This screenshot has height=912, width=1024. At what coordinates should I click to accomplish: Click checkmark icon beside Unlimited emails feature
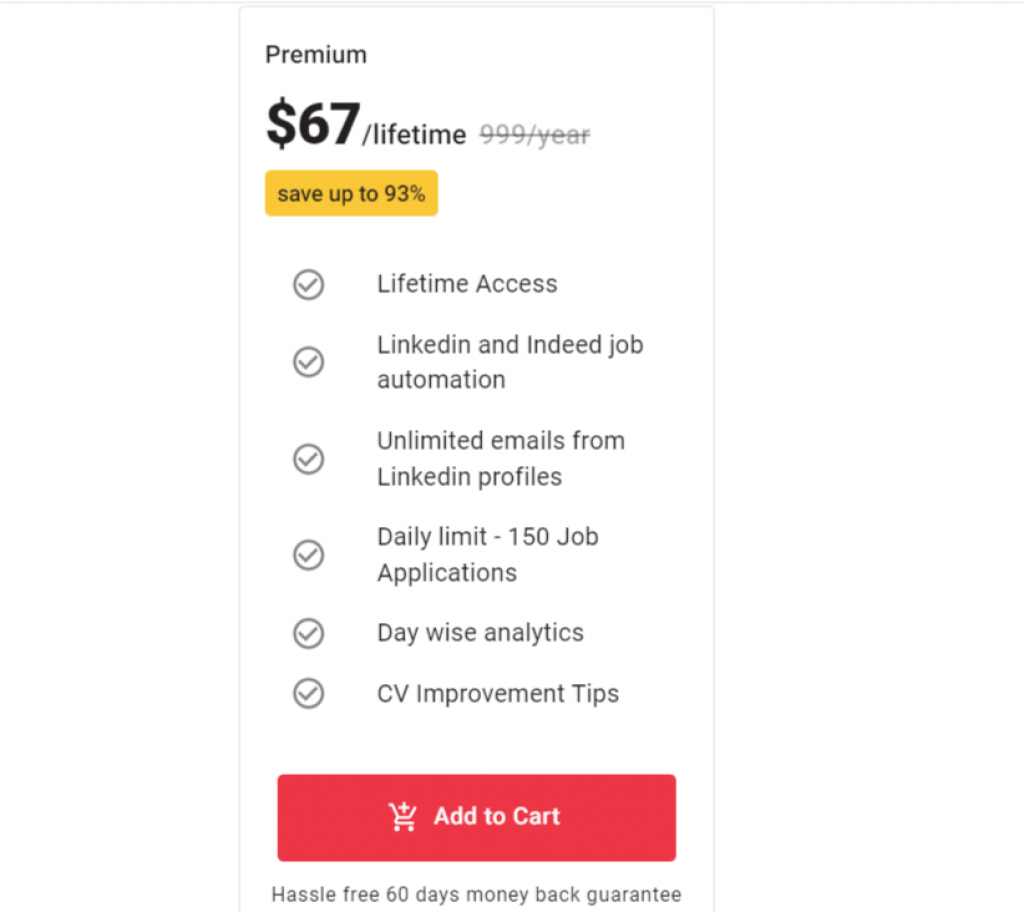[x=308, y=459]
